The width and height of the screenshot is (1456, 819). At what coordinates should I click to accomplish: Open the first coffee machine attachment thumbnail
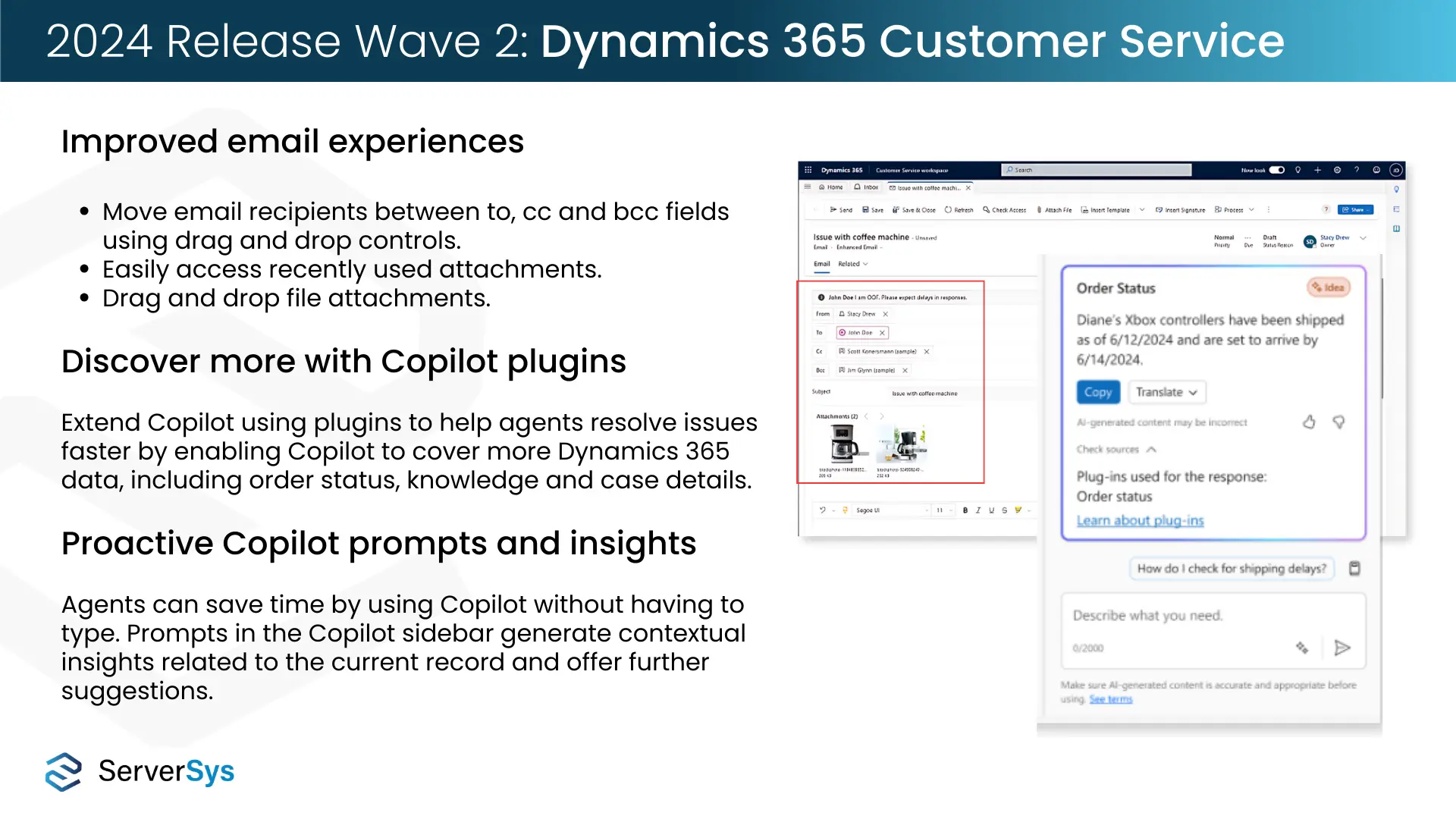(x=845, y=444)
